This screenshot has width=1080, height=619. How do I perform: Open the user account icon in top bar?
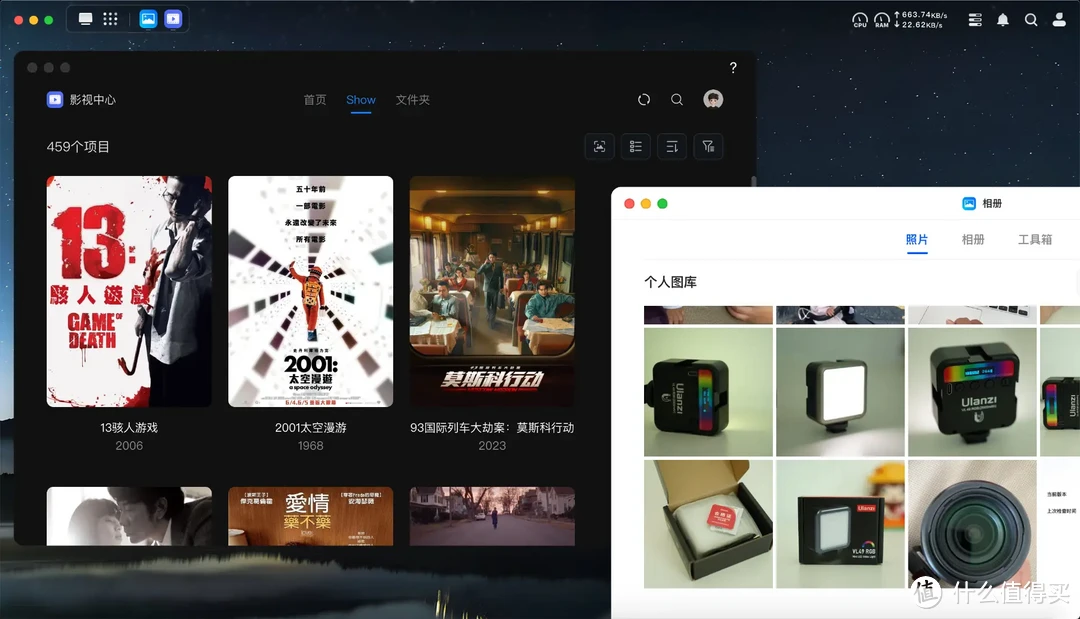pyautogui.click(x=1059, y=20)
